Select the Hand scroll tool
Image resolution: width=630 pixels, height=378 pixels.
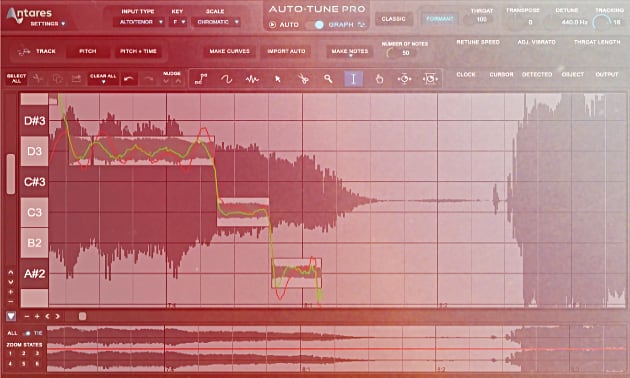pos(379,79)
